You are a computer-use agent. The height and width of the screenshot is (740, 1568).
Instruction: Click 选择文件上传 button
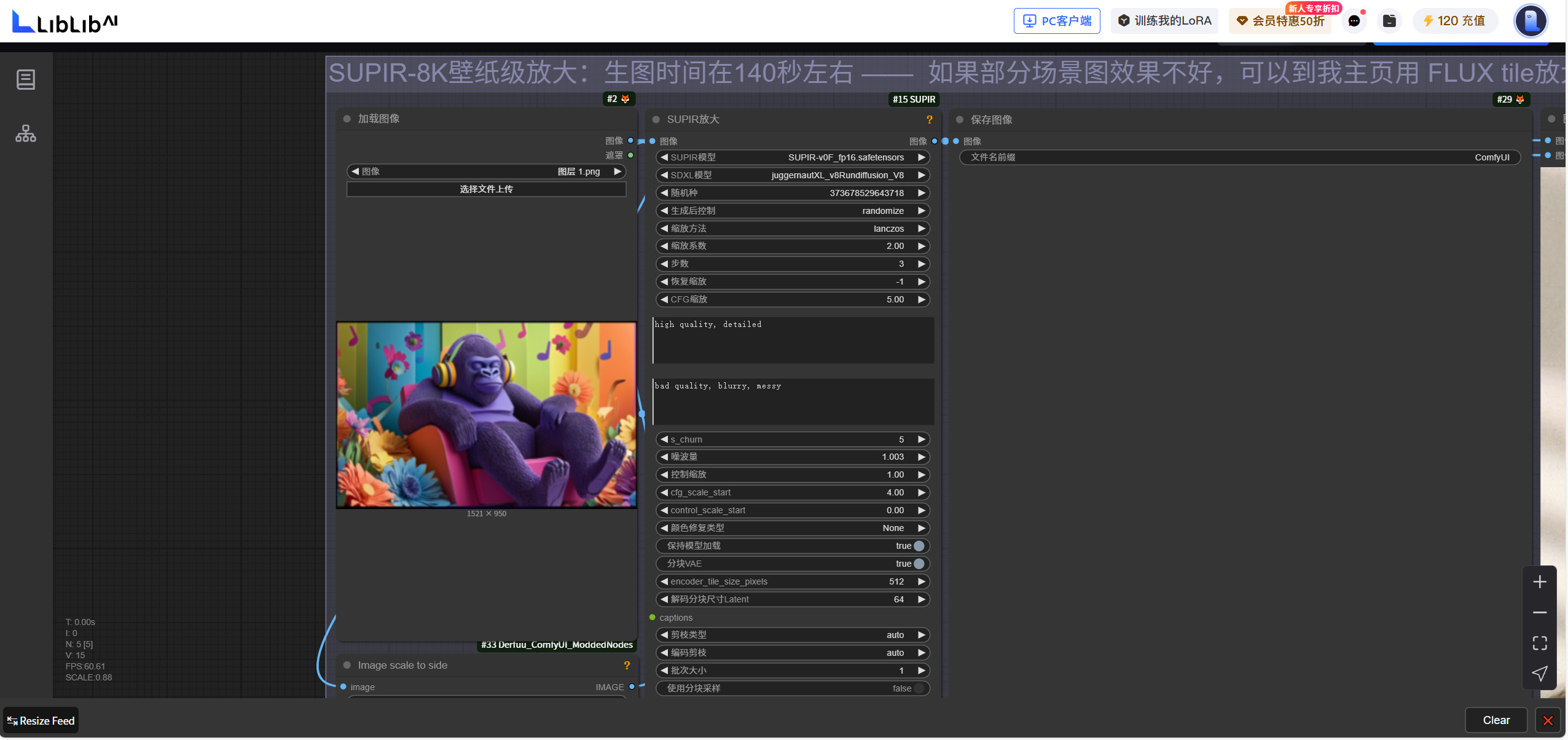(486, 189)
